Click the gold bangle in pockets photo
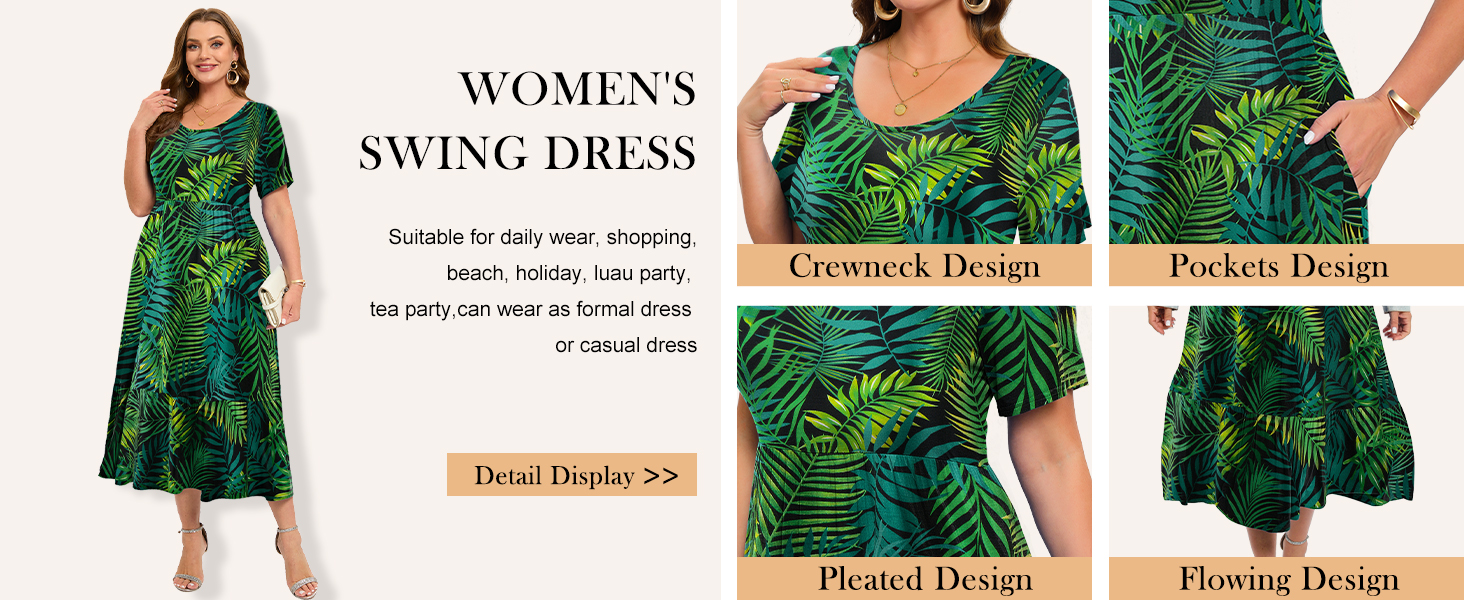This screenshot has height=600, width=1464. [1404, 108]
